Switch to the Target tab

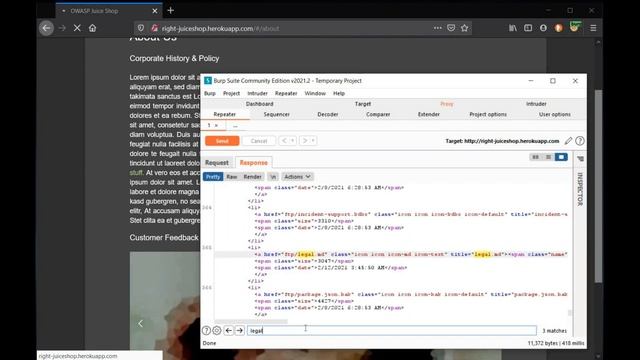point(363,104)
